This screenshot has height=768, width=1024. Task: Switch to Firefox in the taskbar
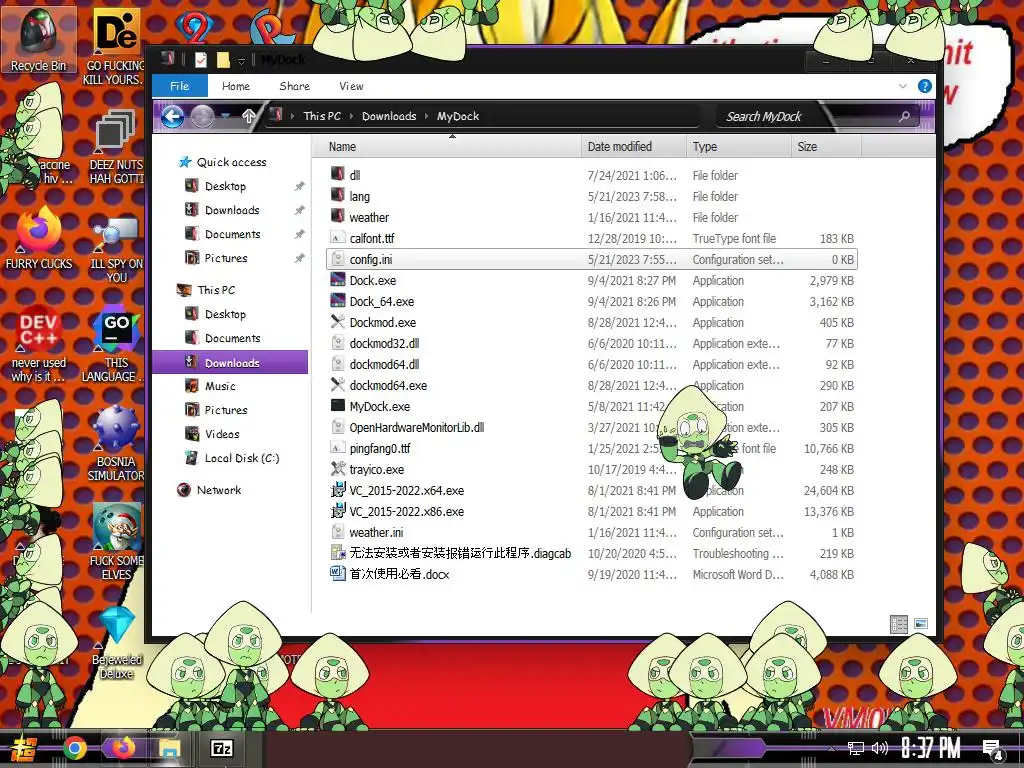[122, 748]
